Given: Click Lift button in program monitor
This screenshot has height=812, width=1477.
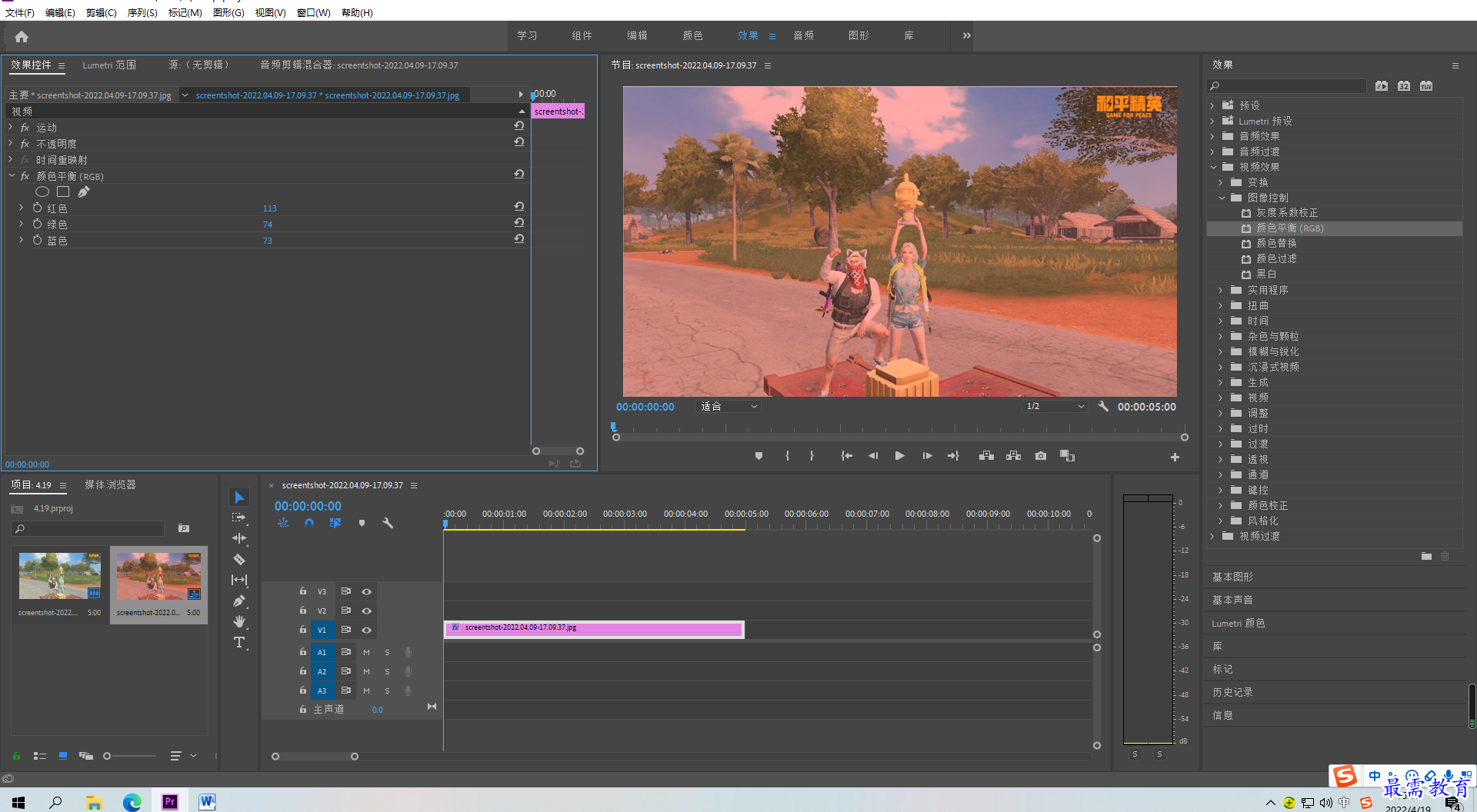Looking at the screenshot, I should [x=986, y=456].
